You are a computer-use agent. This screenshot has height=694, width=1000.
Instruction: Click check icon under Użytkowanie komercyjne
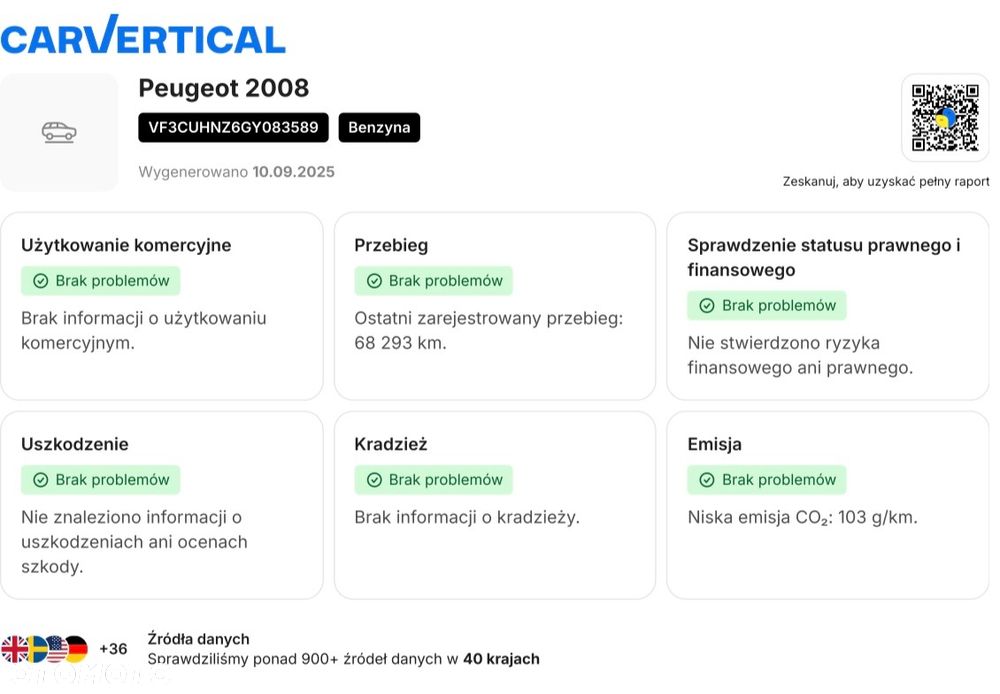[x=41, y=281]
